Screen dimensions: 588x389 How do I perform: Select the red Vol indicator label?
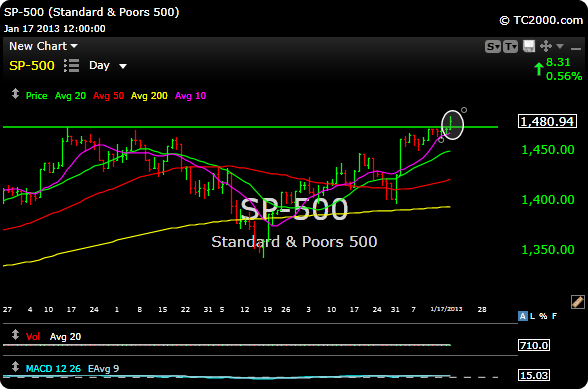tap(33, 336)
